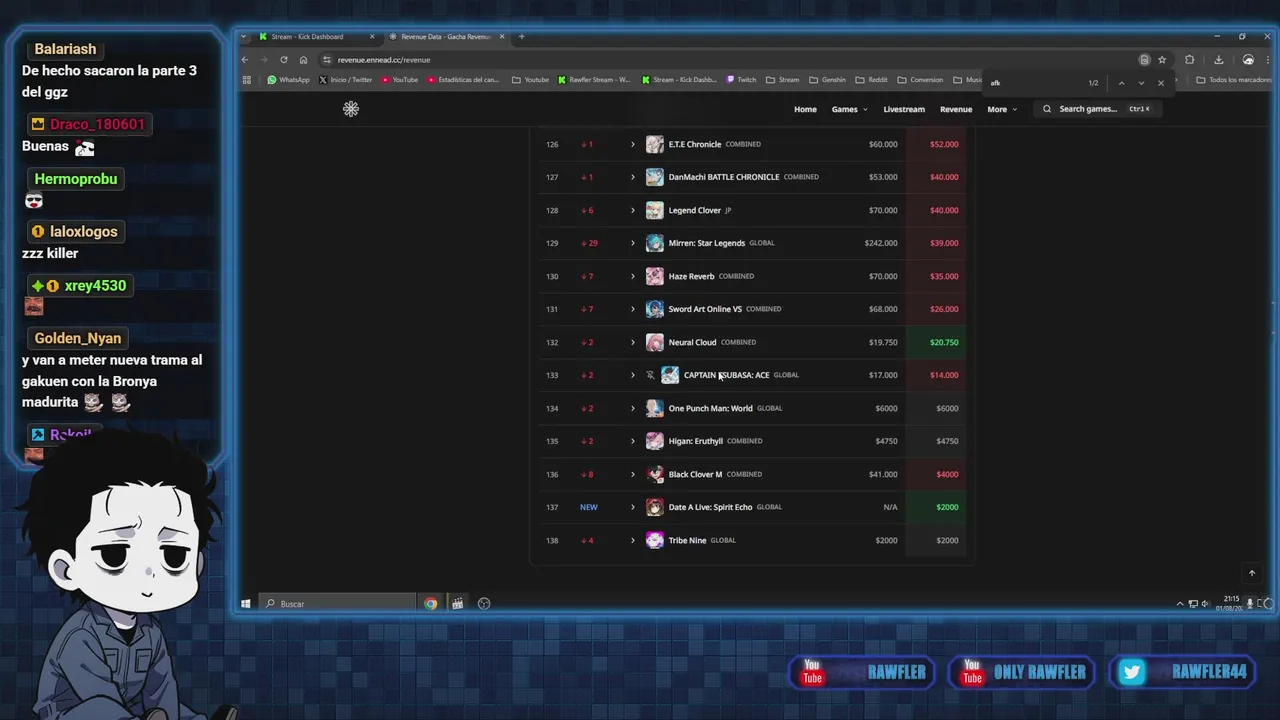Switch to Stream - Kick Dashboard tab

pos(314,37)
